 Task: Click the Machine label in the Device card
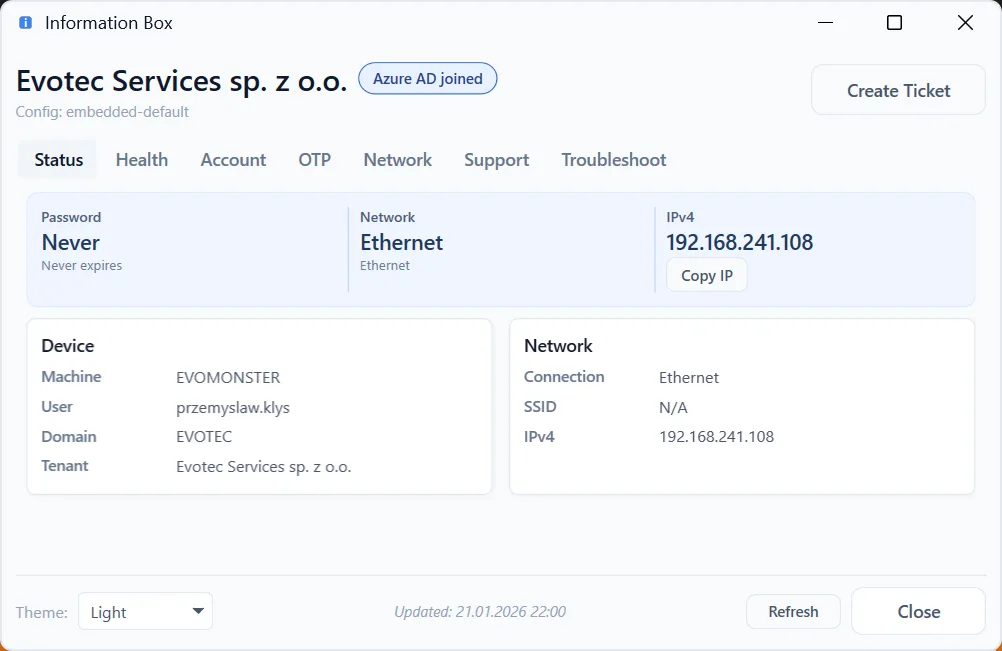pos(71,377)
